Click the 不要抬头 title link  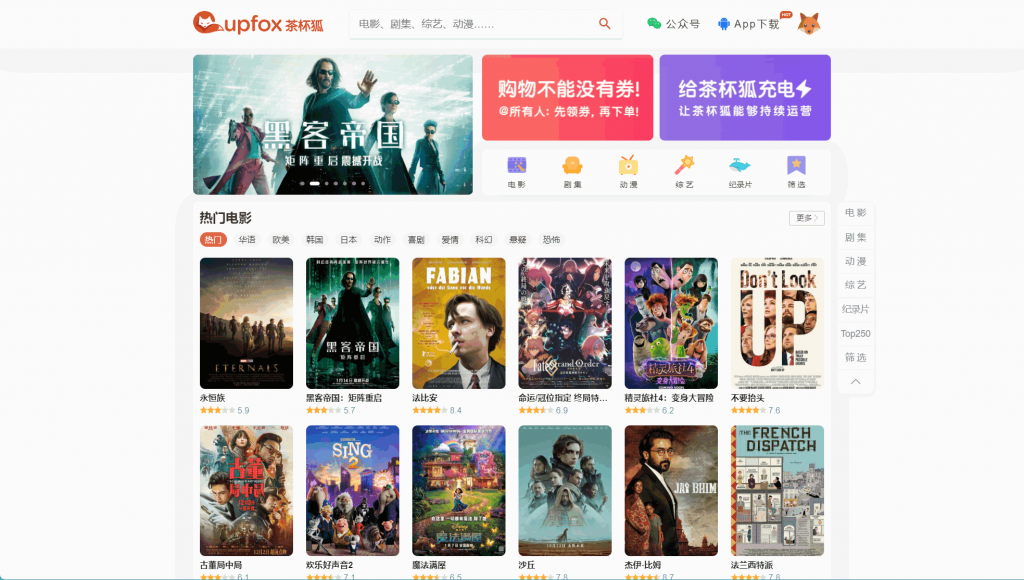coord(748,398)
